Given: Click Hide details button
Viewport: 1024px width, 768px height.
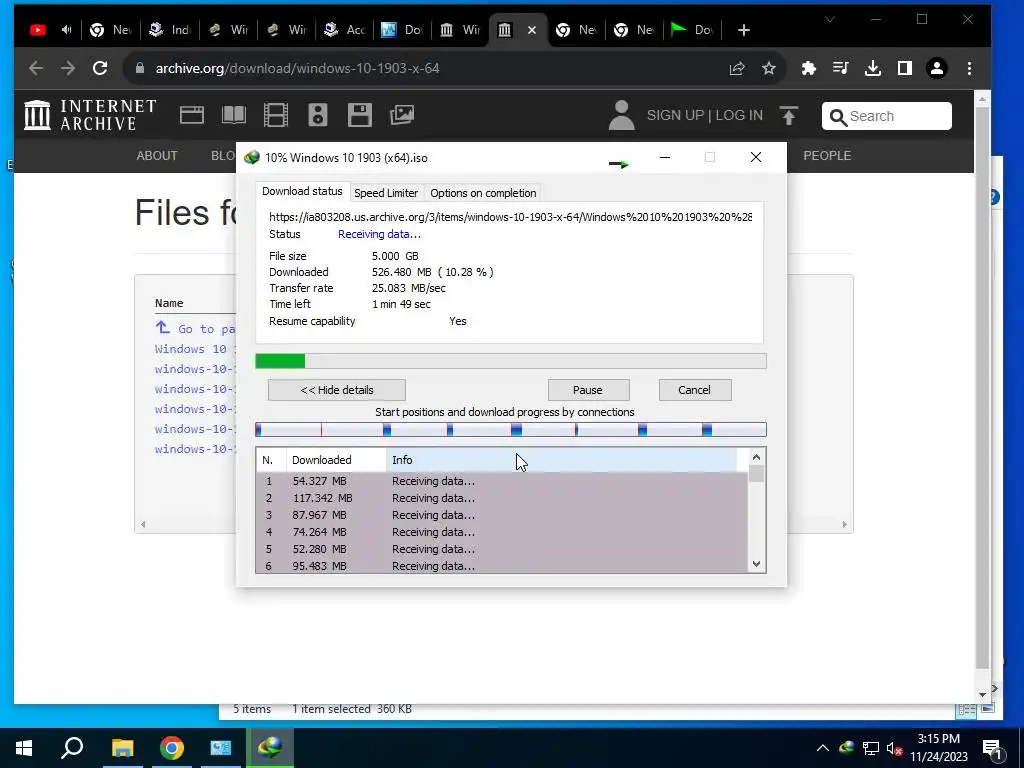Looking at the screenshot, I should (x=337, y=390).
